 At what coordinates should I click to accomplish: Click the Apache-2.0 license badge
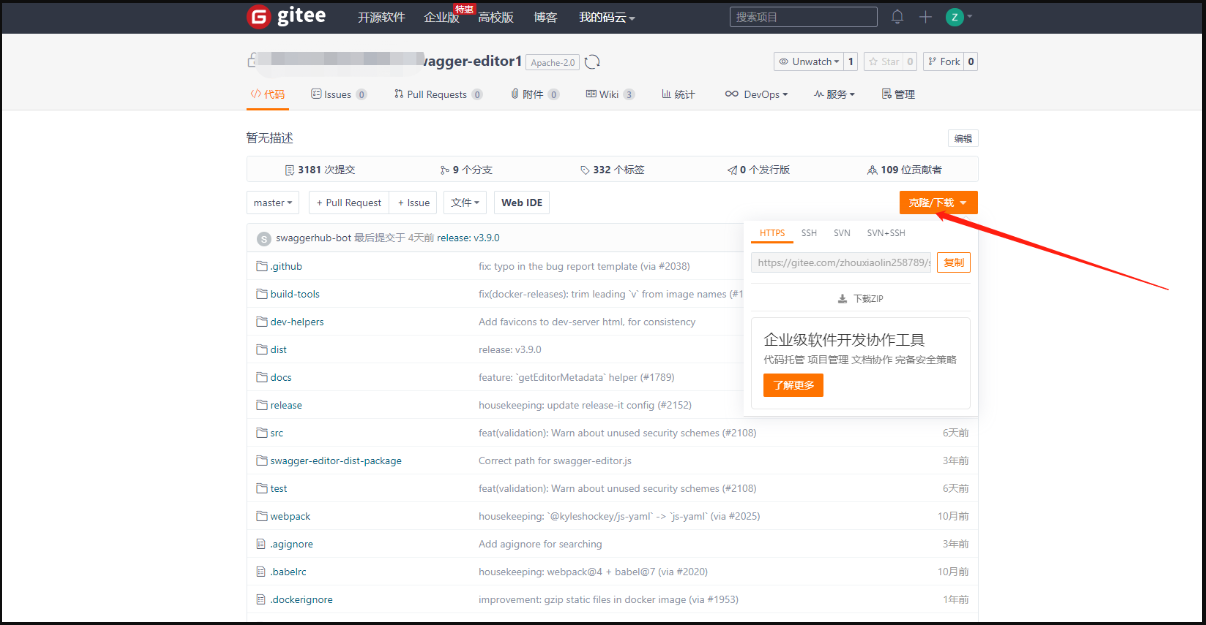pyautogui.click(x=553, y=62)
